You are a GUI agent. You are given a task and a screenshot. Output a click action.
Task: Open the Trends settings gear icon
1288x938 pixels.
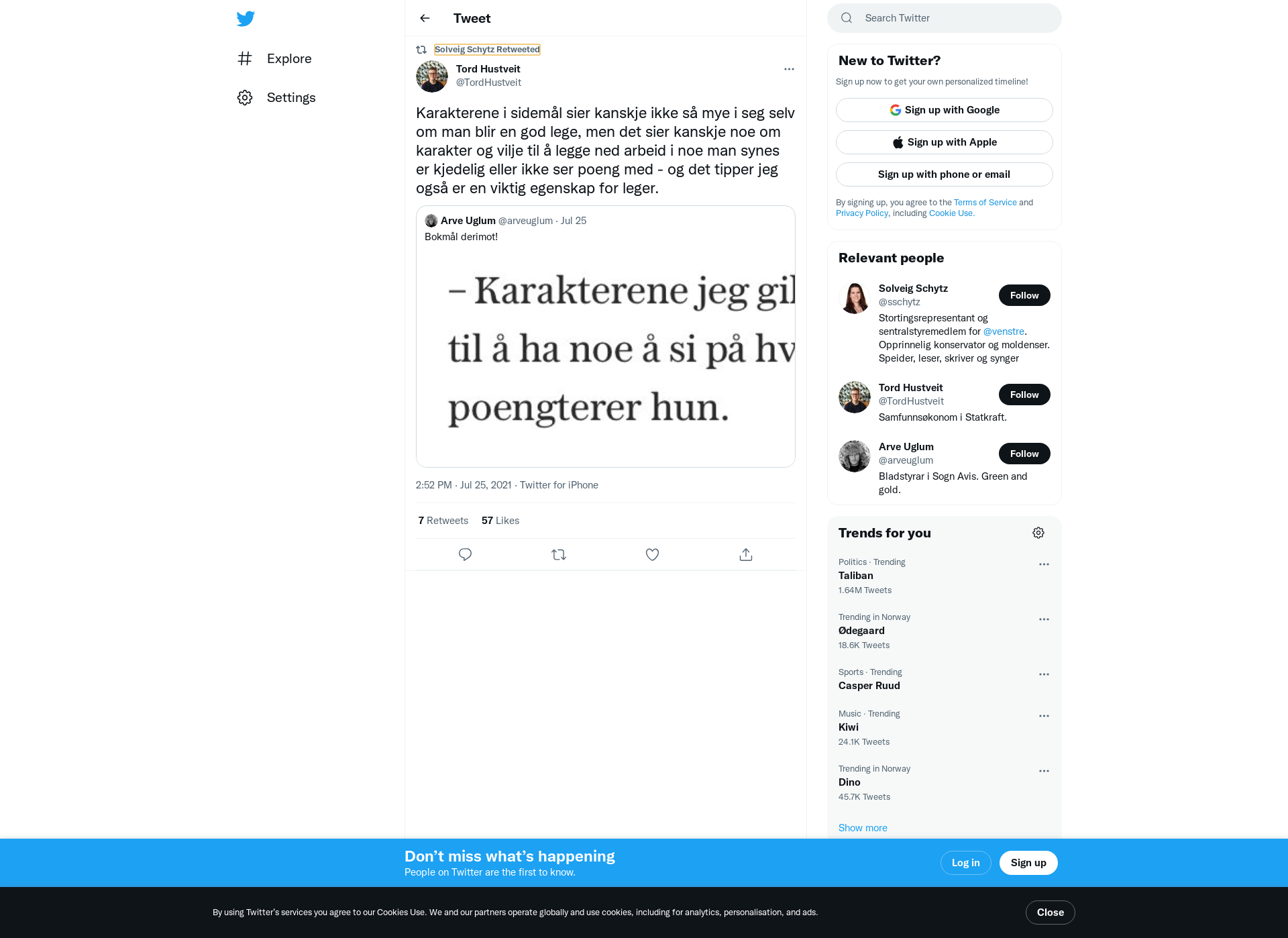click(x=1038, y=533)
